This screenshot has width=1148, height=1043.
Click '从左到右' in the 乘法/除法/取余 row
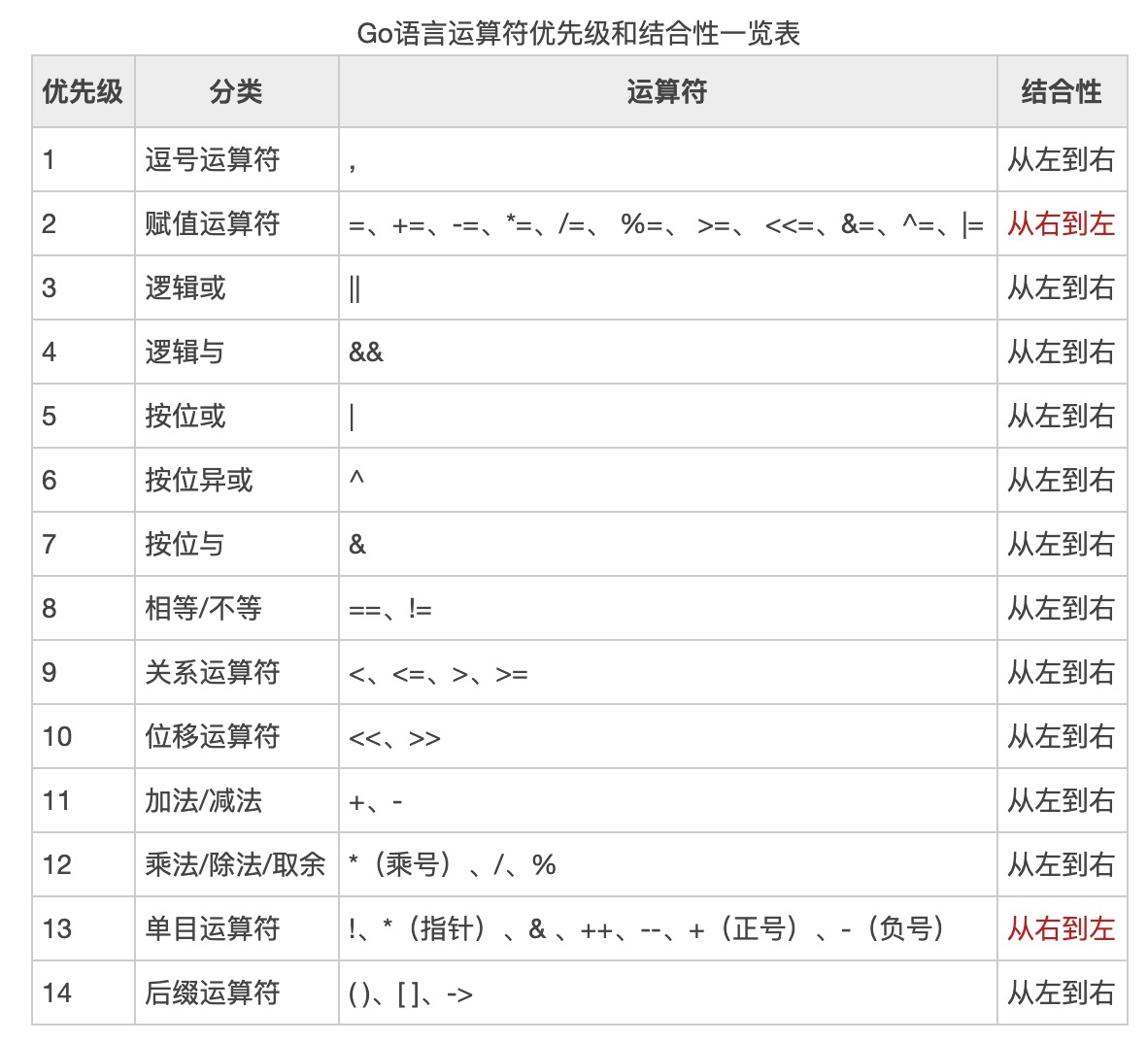tap(1062, 864)
